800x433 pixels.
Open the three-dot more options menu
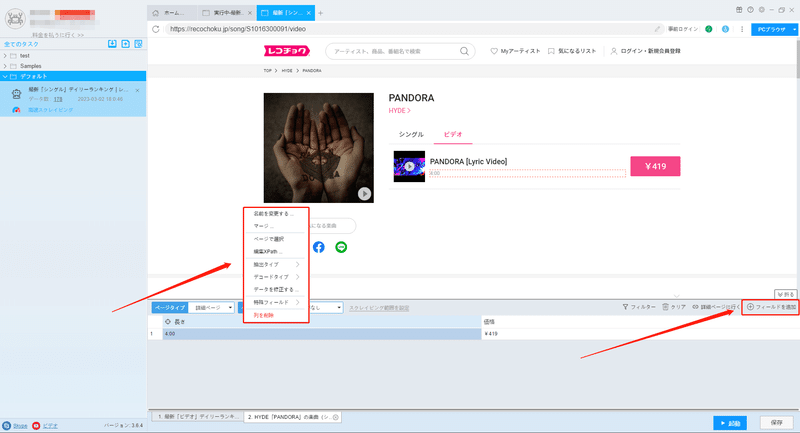(x=742, y=29)
